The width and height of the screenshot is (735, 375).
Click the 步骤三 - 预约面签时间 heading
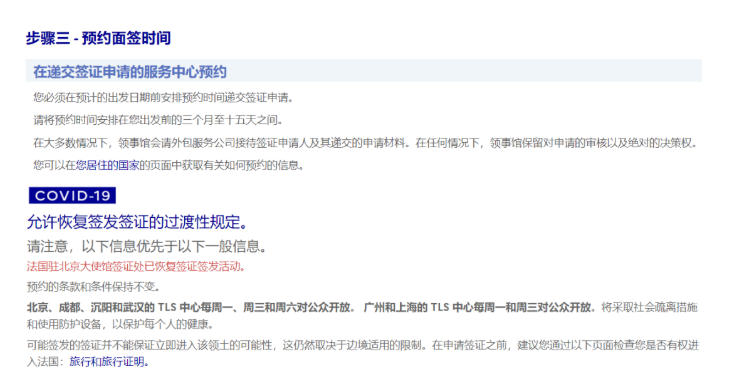pyautogui.click(x=98, y=38)
